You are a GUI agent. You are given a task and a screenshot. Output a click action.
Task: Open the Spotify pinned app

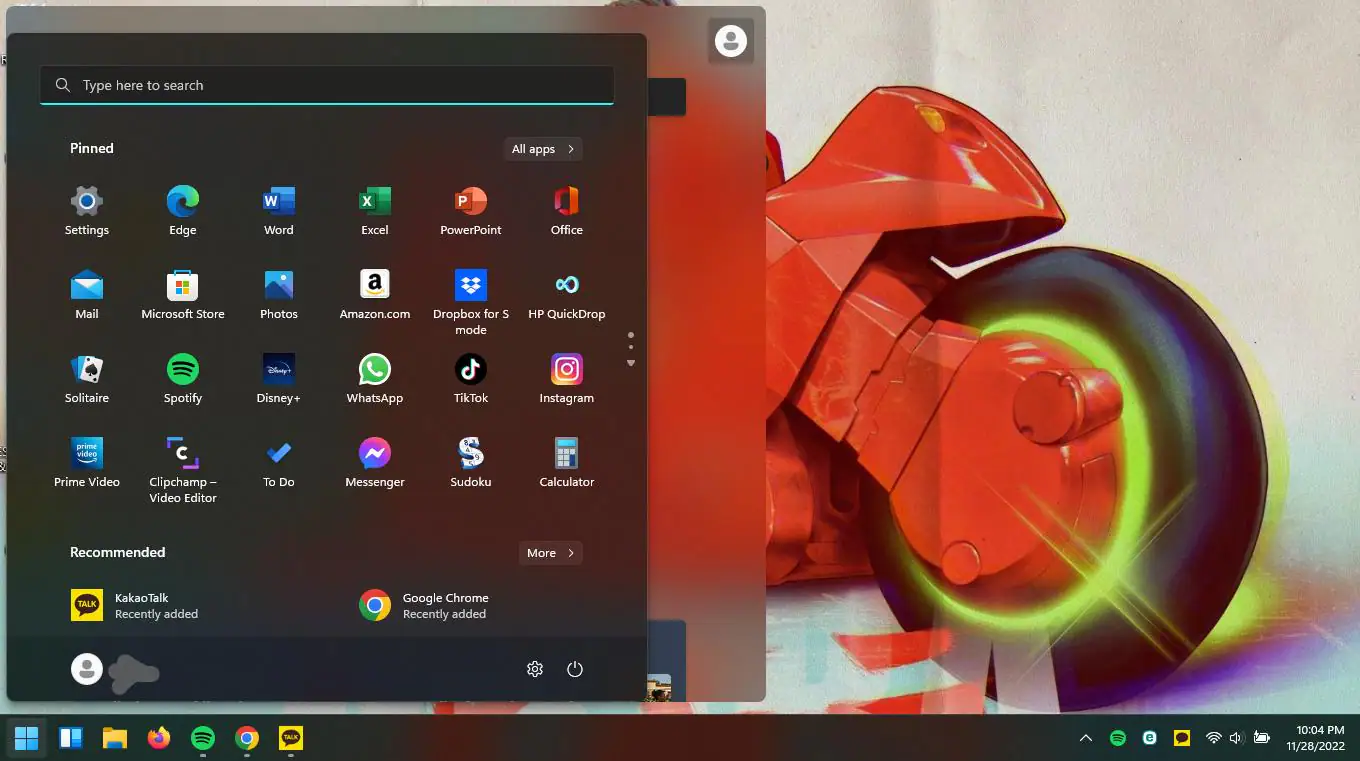click(x=182, y=379)
